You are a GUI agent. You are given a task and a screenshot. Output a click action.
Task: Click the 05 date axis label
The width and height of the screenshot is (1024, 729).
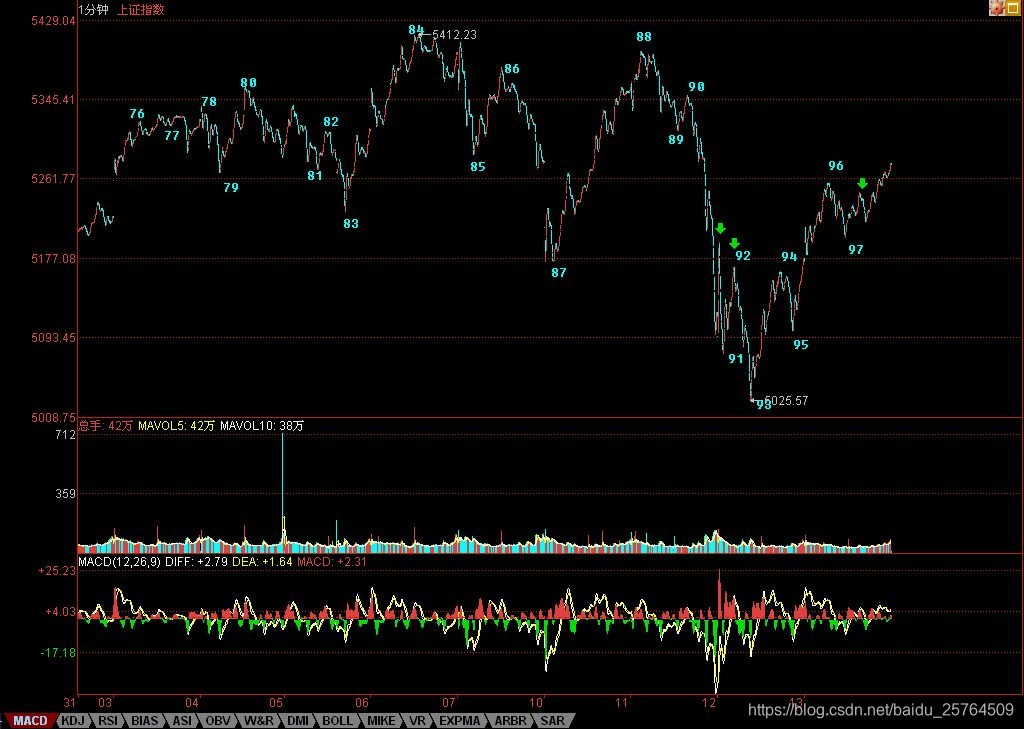[x=276, y=703]
